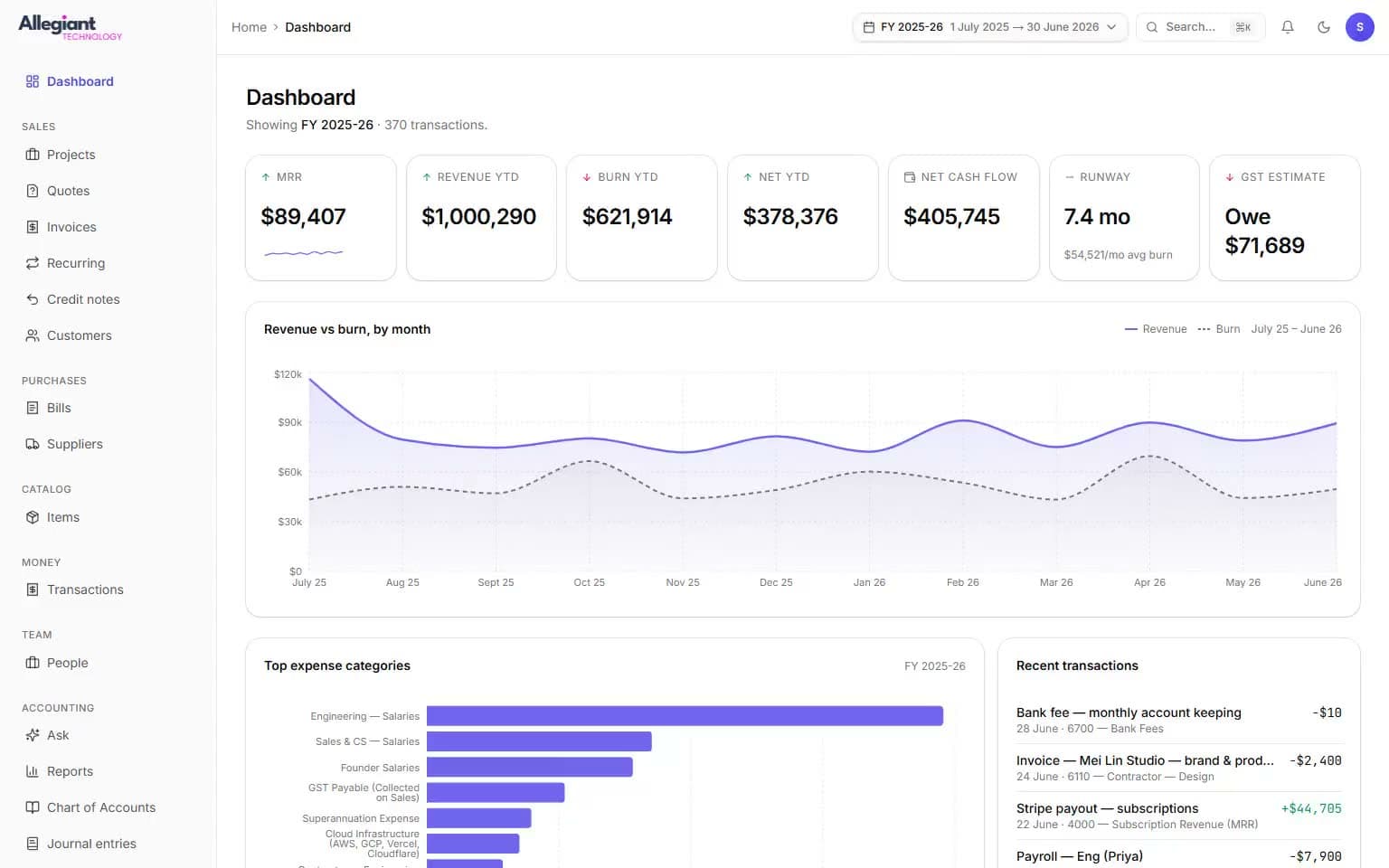The height and width of the screenshot is (868, 1389).
Task: Click the GST Payable (Collected on Sales) bar
Action: point(496,793)
